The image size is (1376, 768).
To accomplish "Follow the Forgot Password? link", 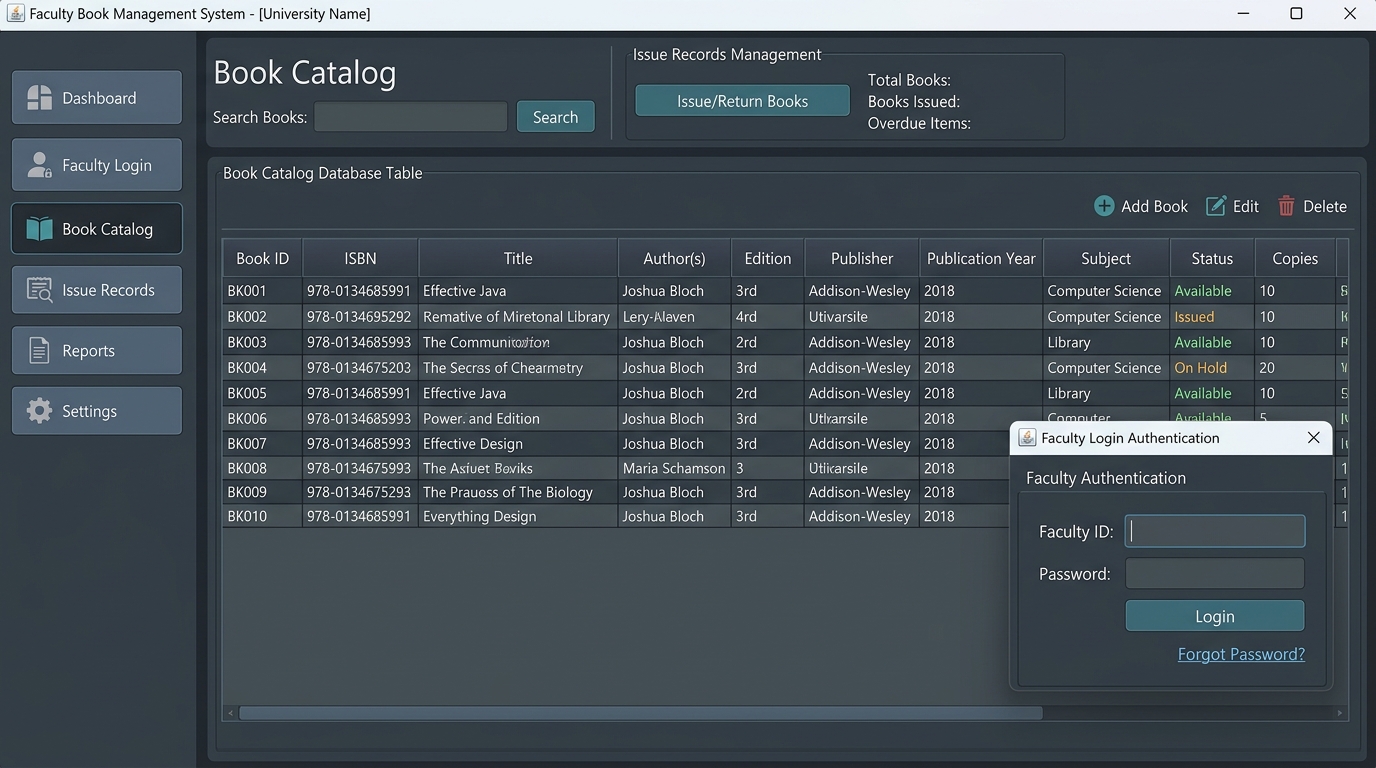I will [x=1241, y=654].
